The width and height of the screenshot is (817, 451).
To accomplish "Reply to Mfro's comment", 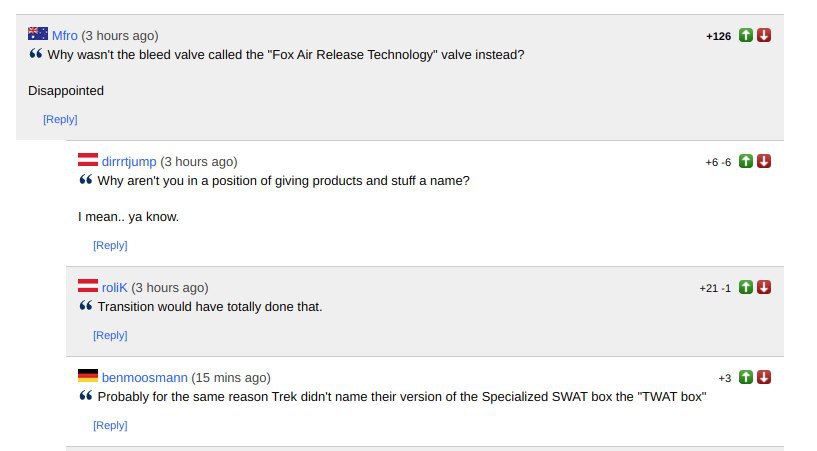I will click(60, 119).
